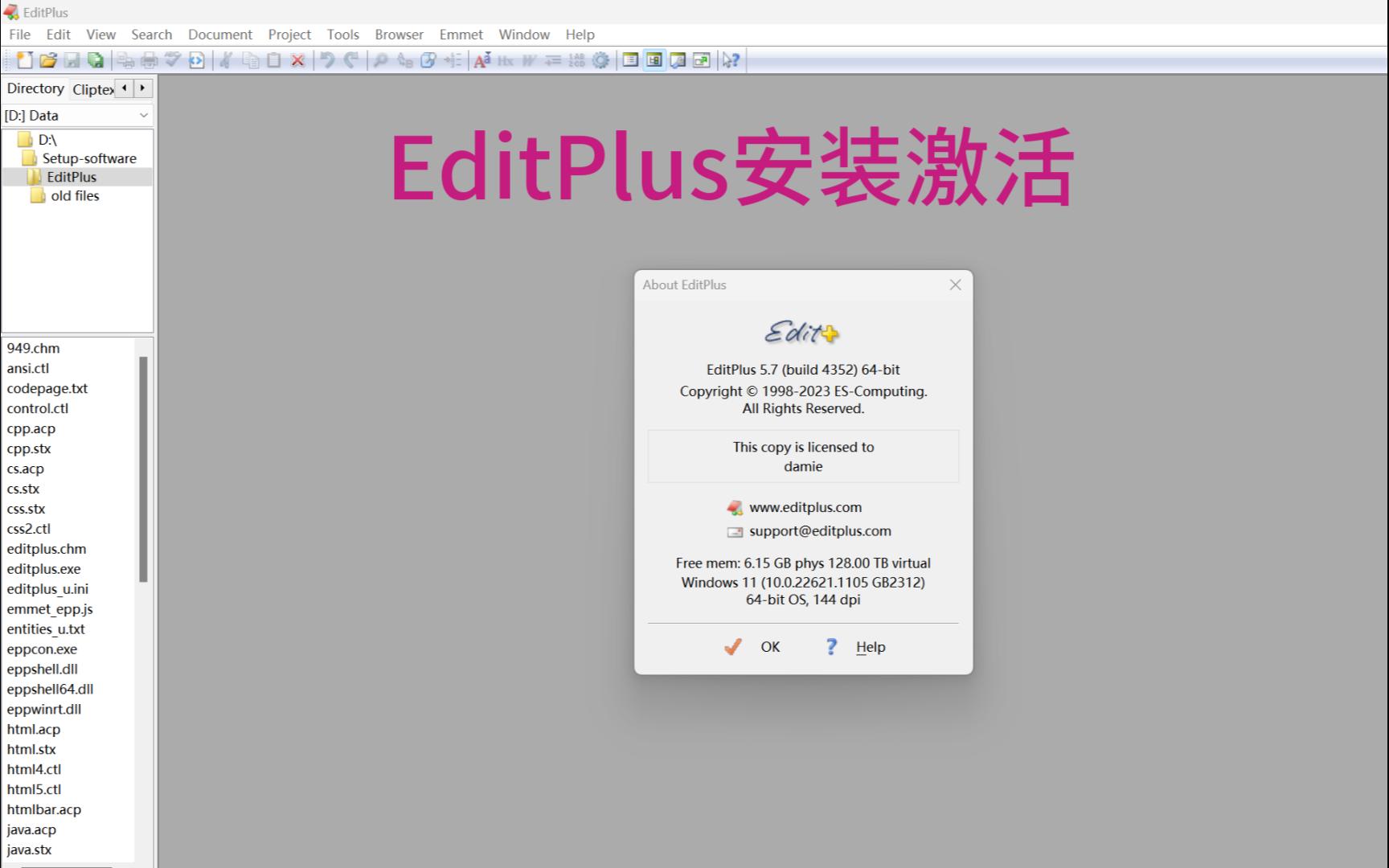The height and width of the screenshot is (868, 1389).
Task: Open the www.editplus.com link
Action: [805, 507]
